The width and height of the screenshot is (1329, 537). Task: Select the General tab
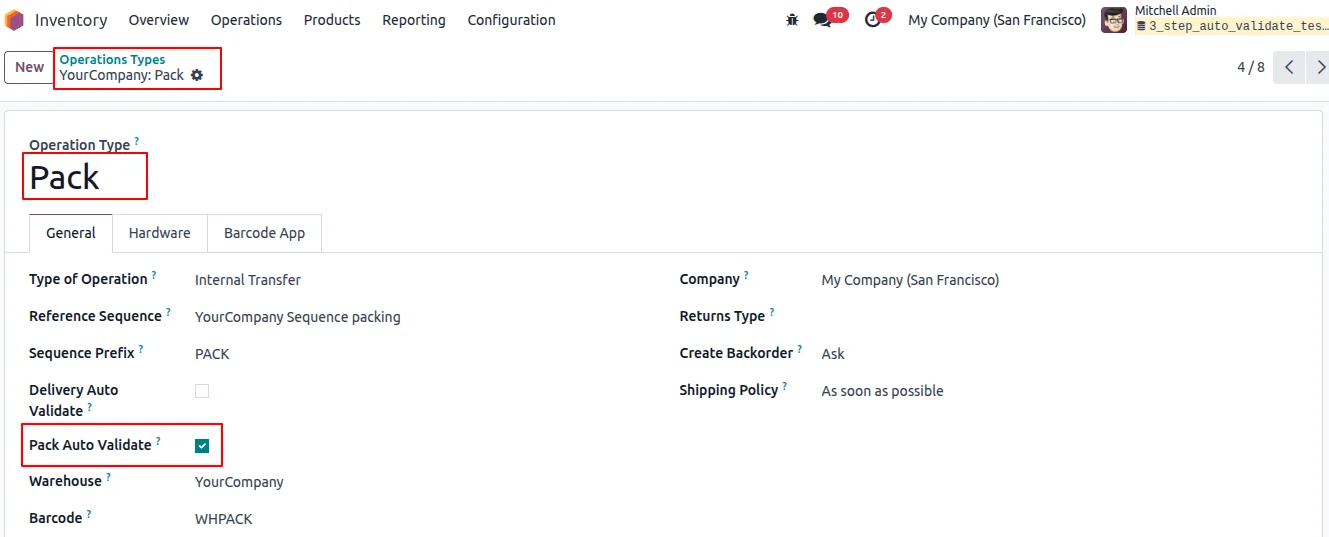click(71, 233)
